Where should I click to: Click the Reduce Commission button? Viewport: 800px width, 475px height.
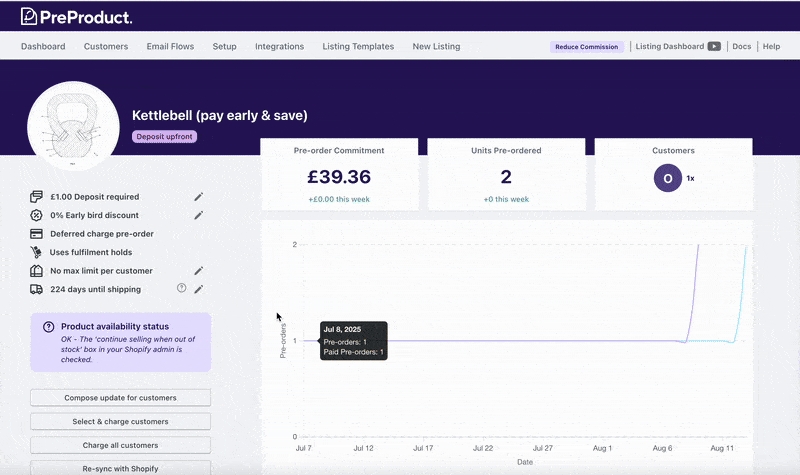[587, 46]
